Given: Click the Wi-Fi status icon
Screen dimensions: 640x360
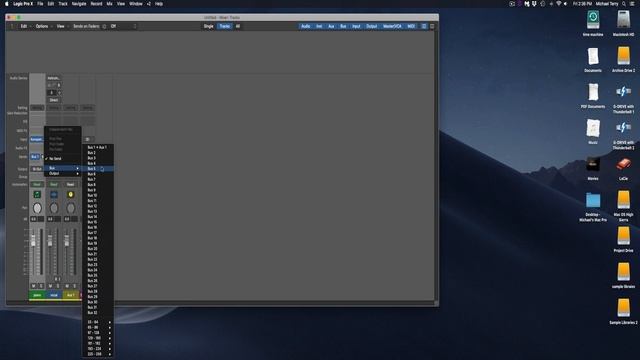Looking at the screenshot, I should click(x=558, y=4).
